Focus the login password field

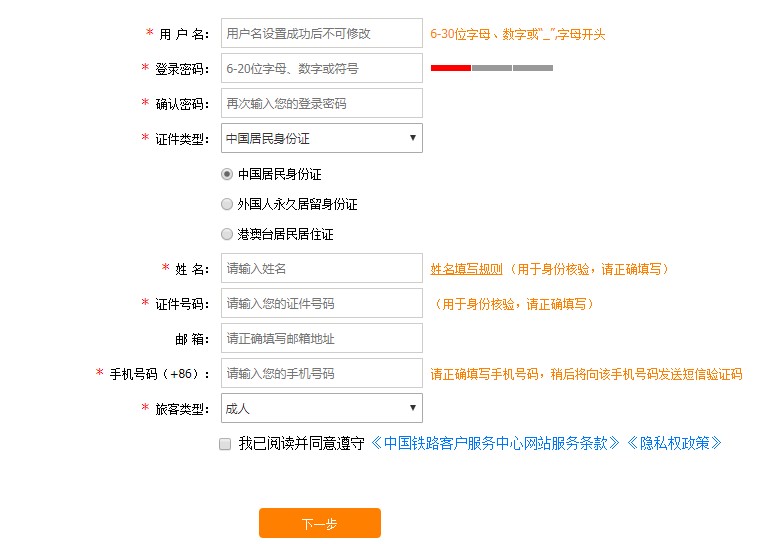(x=321, y=68)
